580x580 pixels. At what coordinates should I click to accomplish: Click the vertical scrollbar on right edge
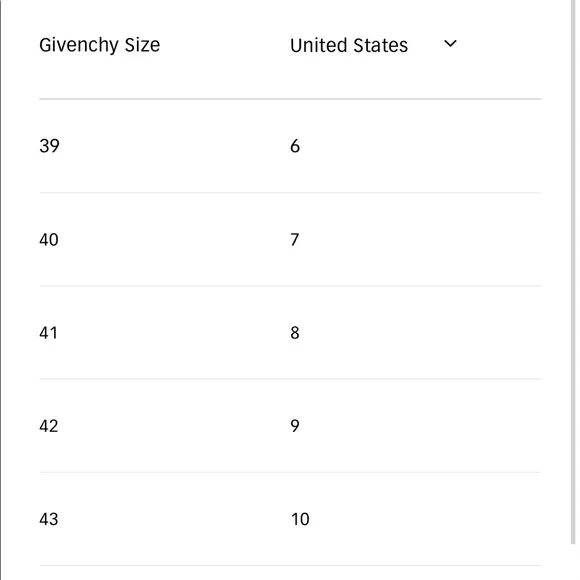[x=573, y=272]
